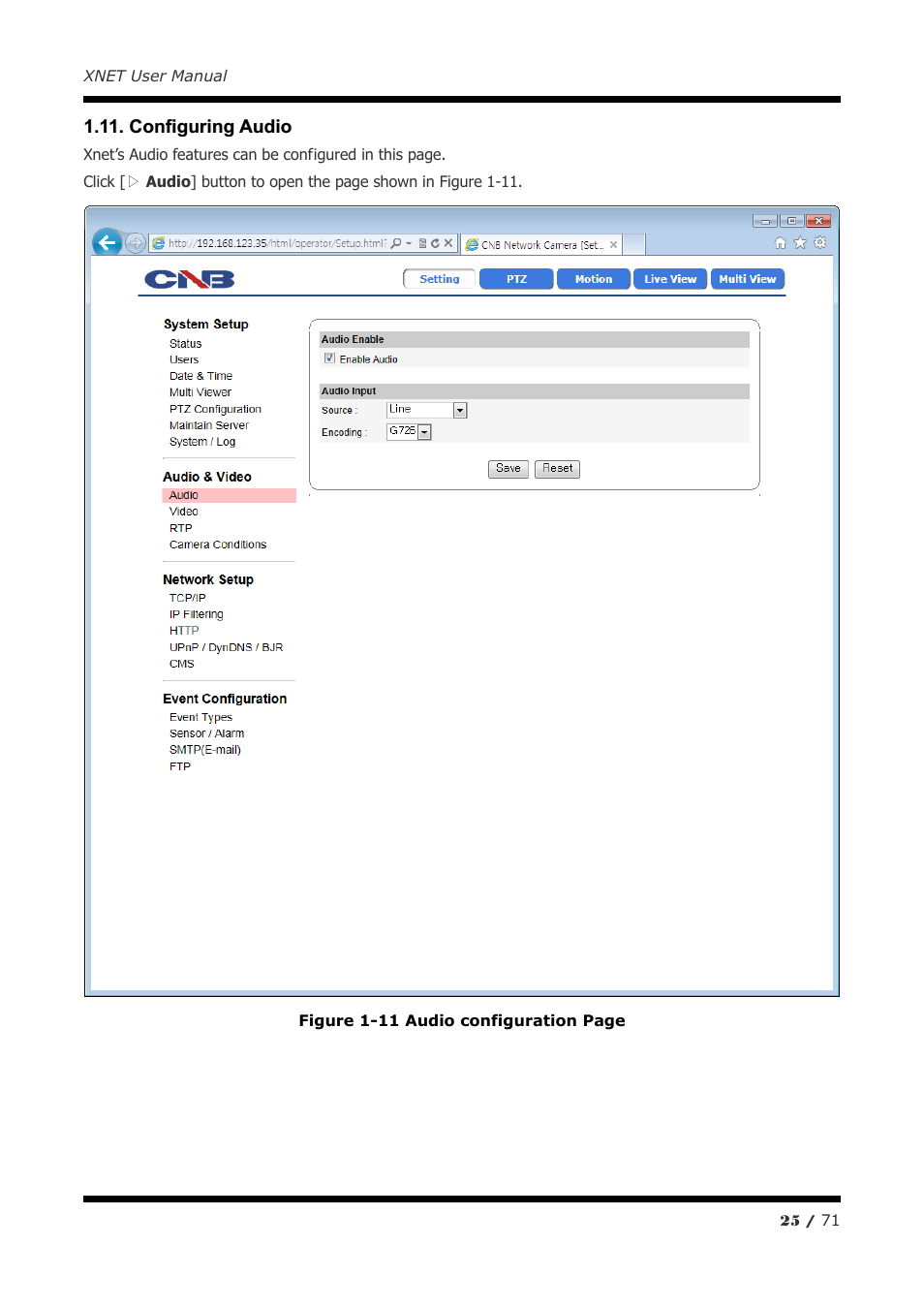Open the CMS settings link
The width and height of the screenshot is (924, 1308).
(182, 664)
